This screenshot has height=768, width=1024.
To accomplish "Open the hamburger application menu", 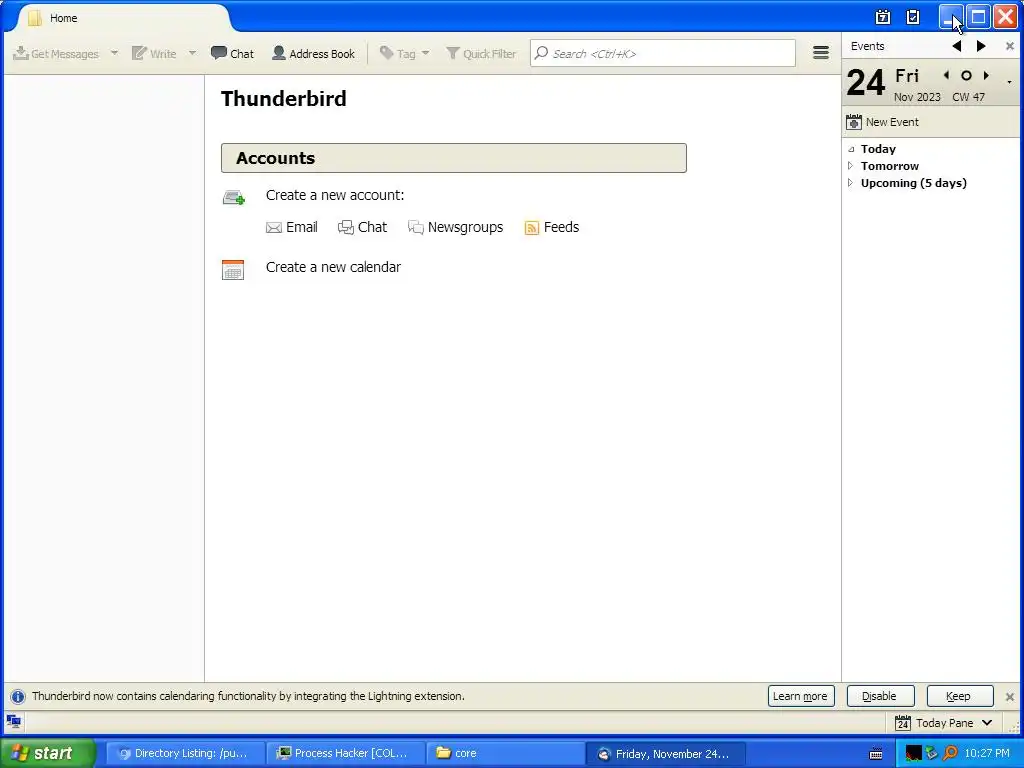I will [821, 53].
